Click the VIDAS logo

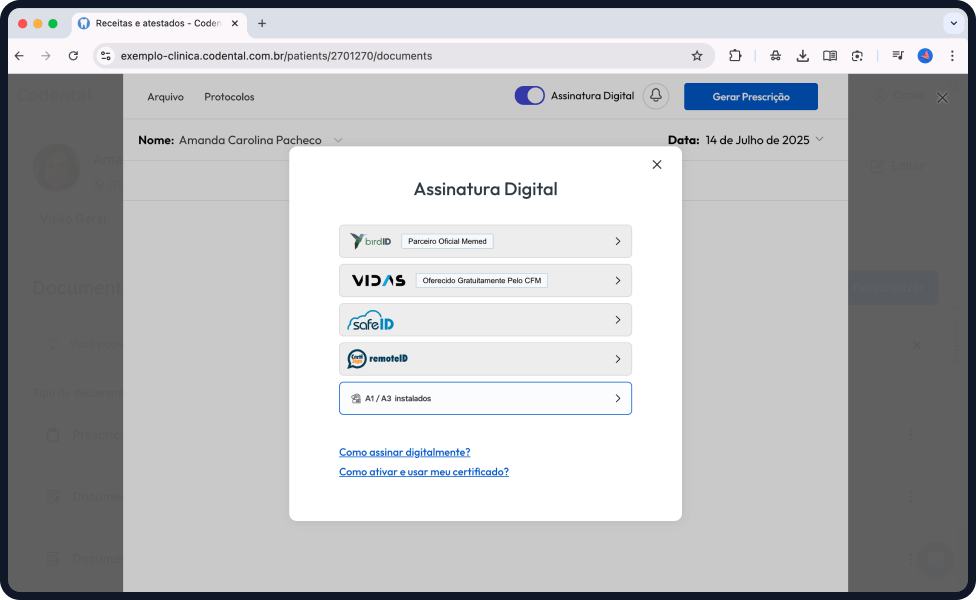point(378,281)
